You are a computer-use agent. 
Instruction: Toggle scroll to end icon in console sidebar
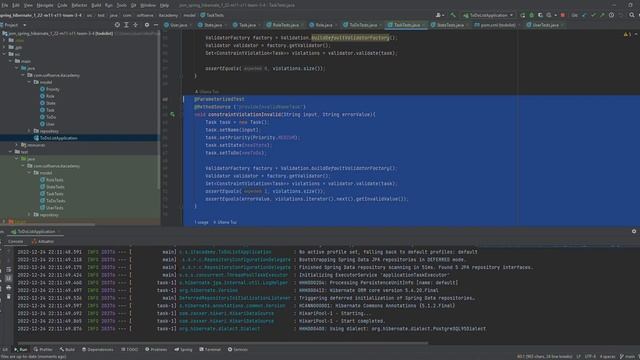pos(9,278)
